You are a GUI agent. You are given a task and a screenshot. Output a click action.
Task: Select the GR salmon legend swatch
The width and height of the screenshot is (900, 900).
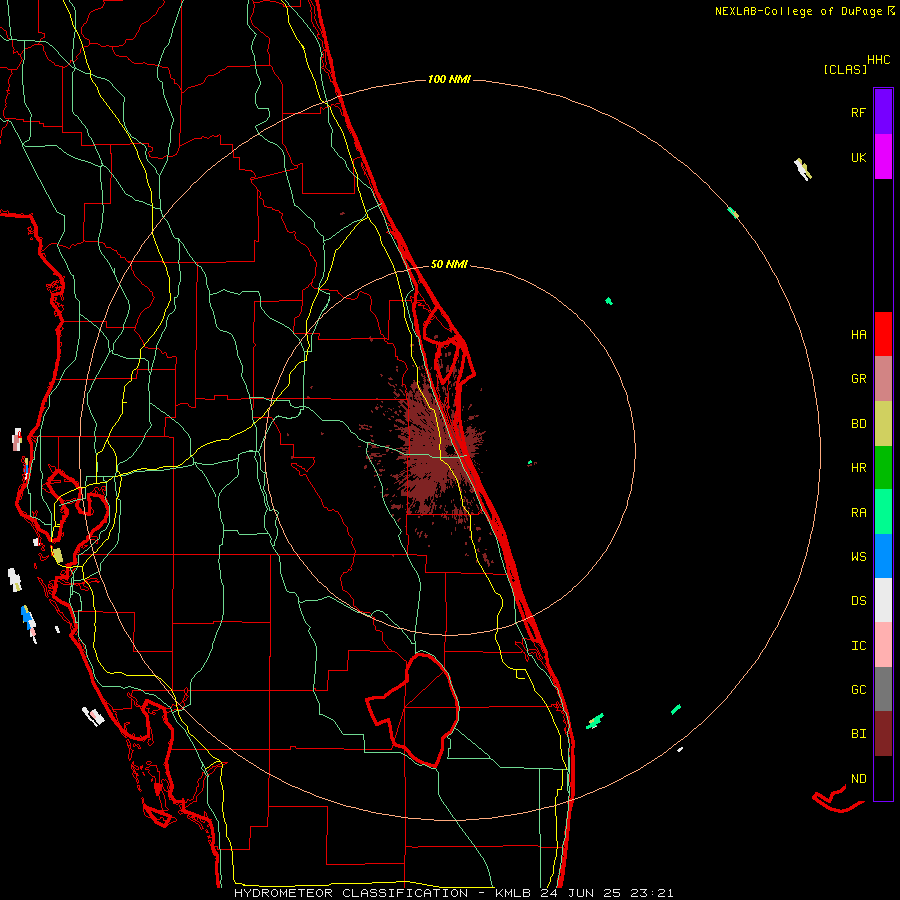(x=883, y=379)
